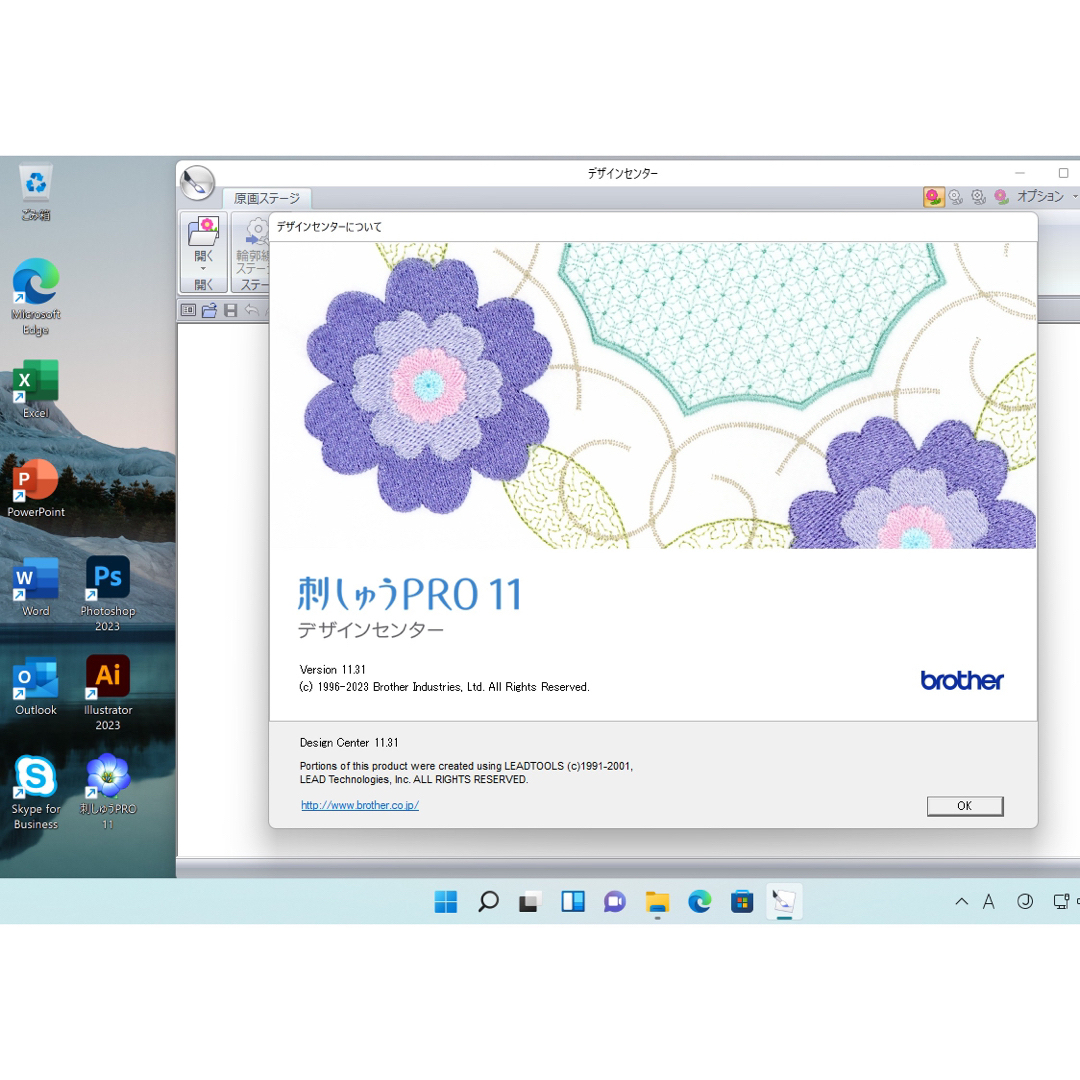Click the brother logo in the dialog
The image size is (1080, 1080).
point(962,681)
